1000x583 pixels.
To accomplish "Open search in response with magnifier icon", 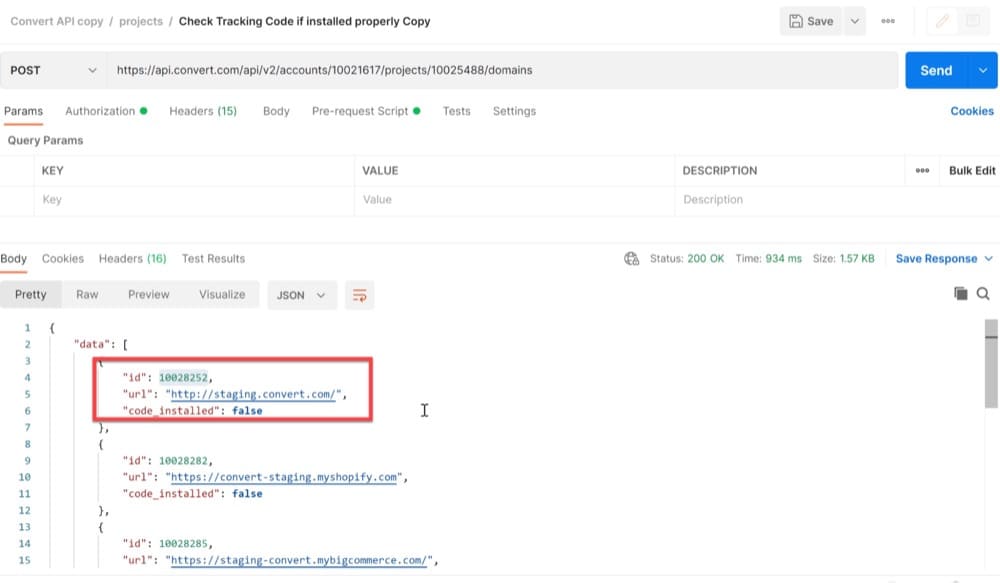I will [983, 293].
